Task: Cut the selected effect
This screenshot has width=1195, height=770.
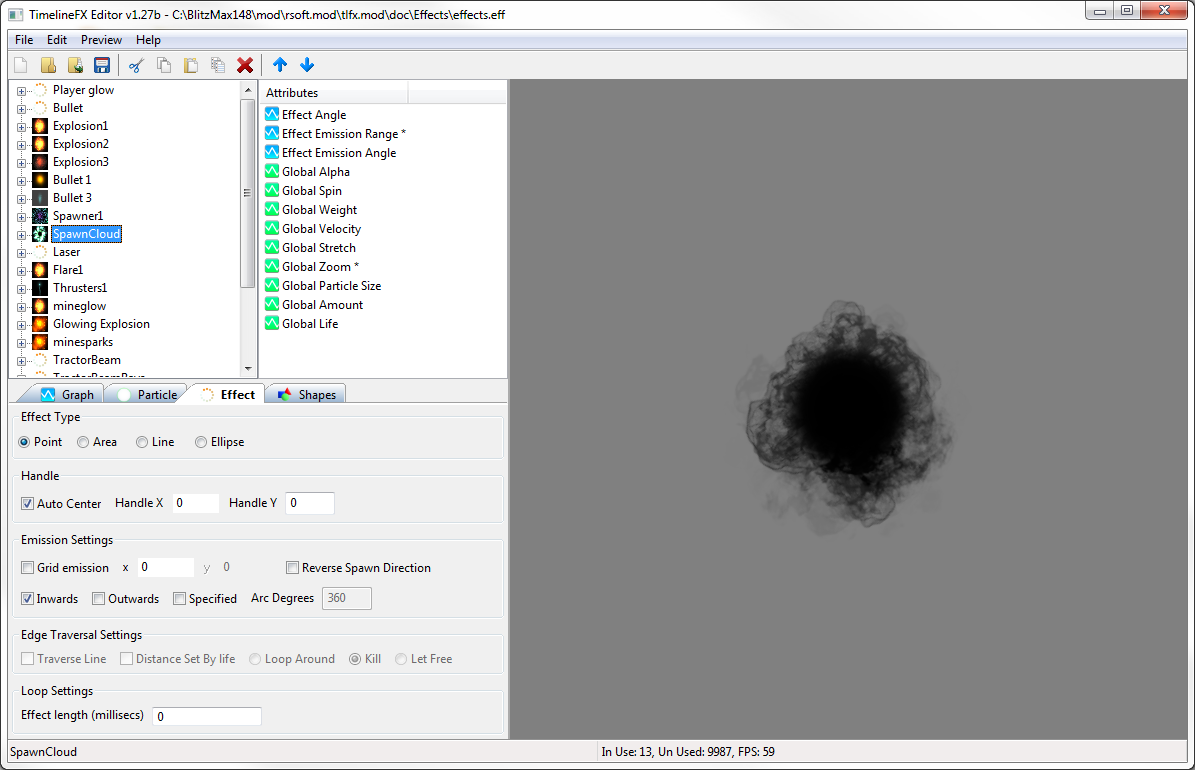Action: pyautogui.click(x=136, y=65)
